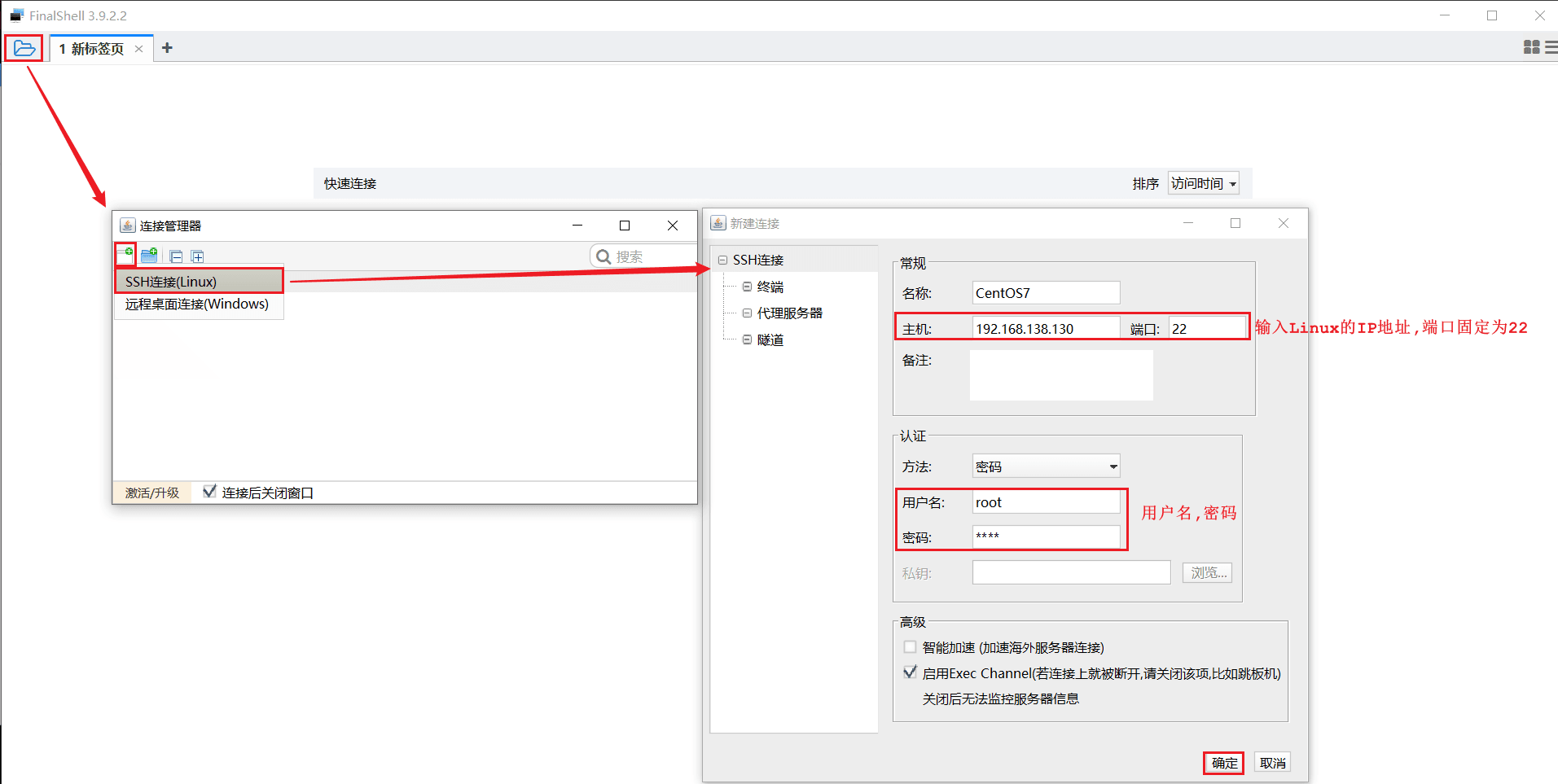The image size is (1558, 784).
Task: Switch to the 新标签页 tab
Action: point(92,48)
